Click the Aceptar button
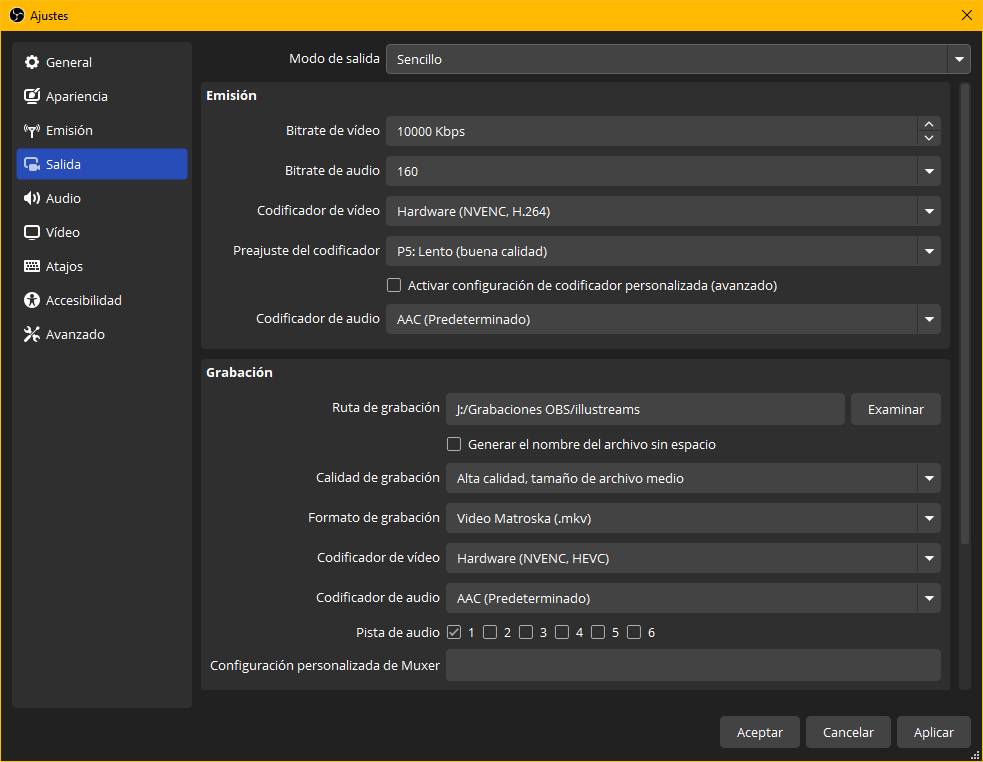The width and height of the screenshot is (983, 762). click(x=760, y=732)
